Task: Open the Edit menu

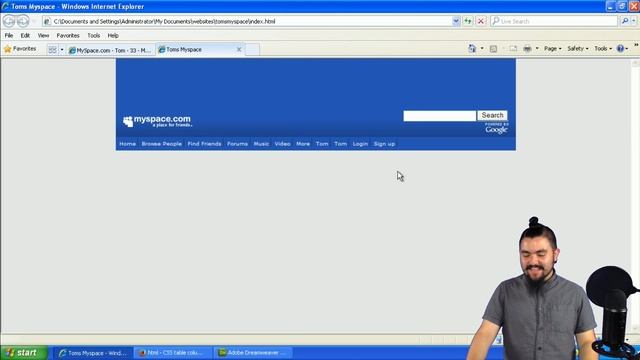Action: tap(25, 36)
